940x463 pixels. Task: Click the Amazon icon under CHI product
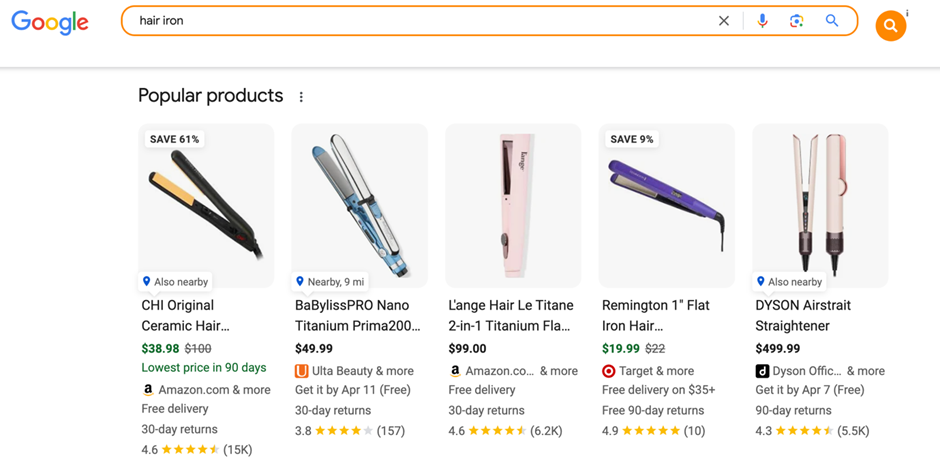pos(148,390)
